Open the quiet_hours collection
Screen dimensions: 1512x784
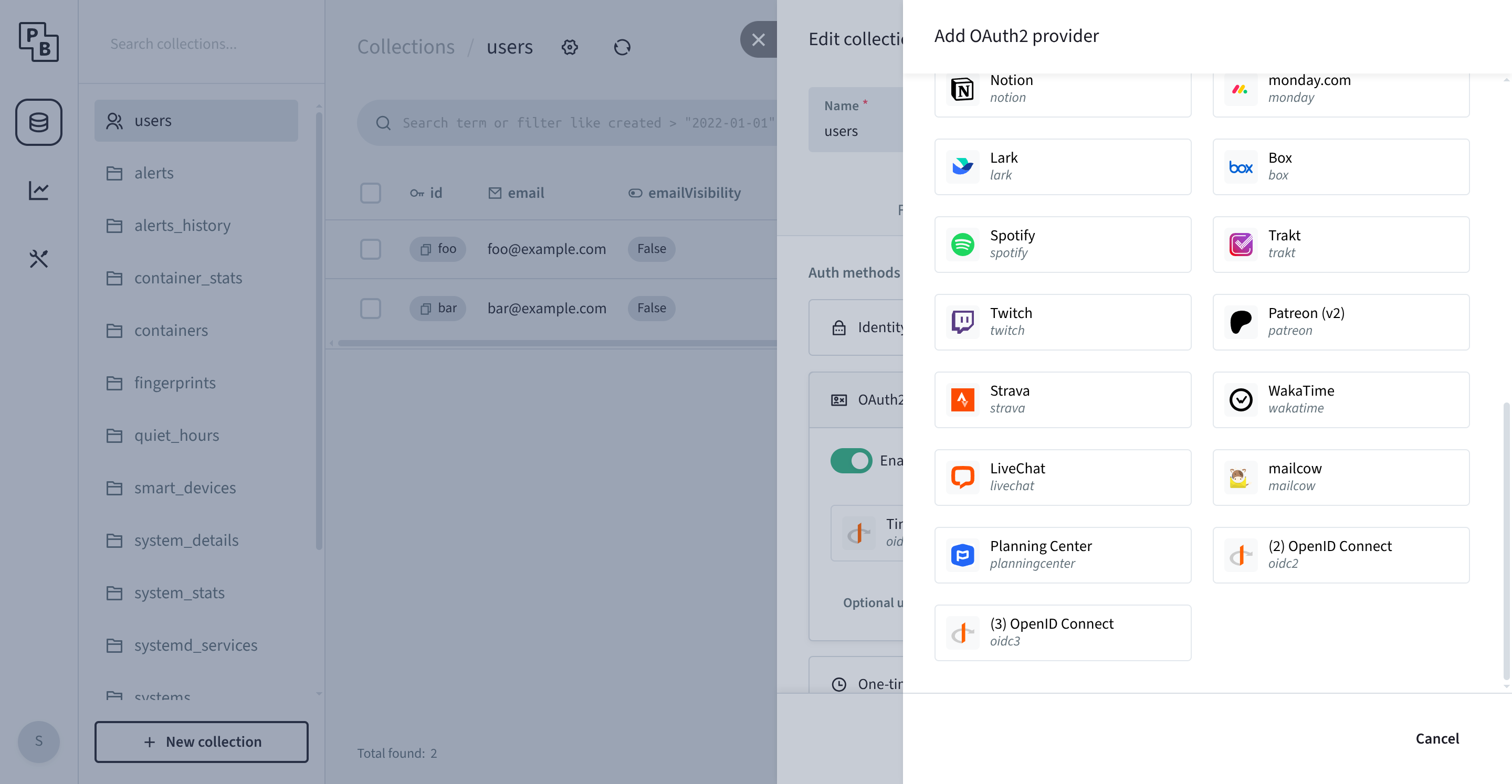(x=196, y=436)
